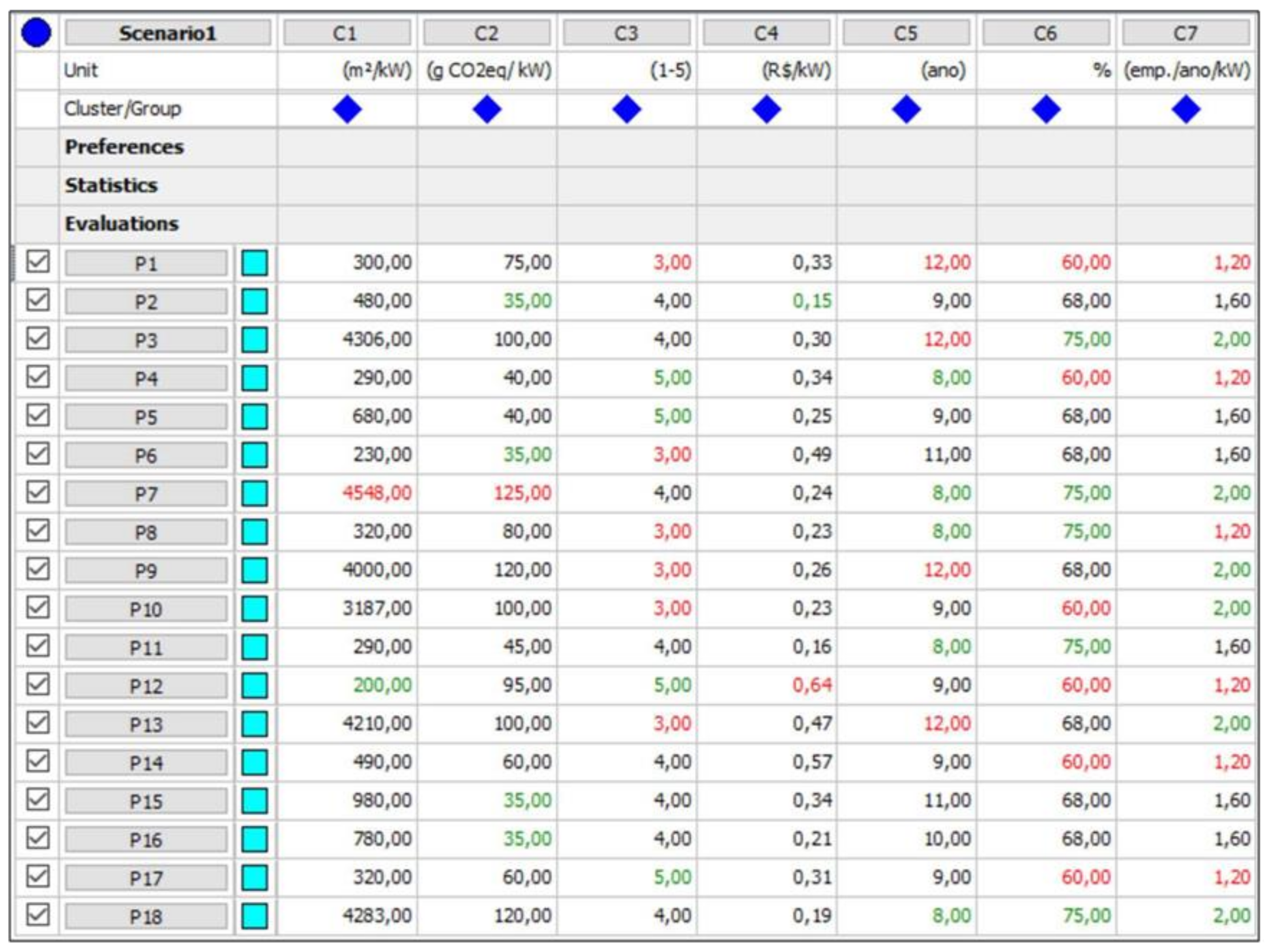Click the C6 criterion column header
The image size is (1268, 952).
click(1046, 33)
